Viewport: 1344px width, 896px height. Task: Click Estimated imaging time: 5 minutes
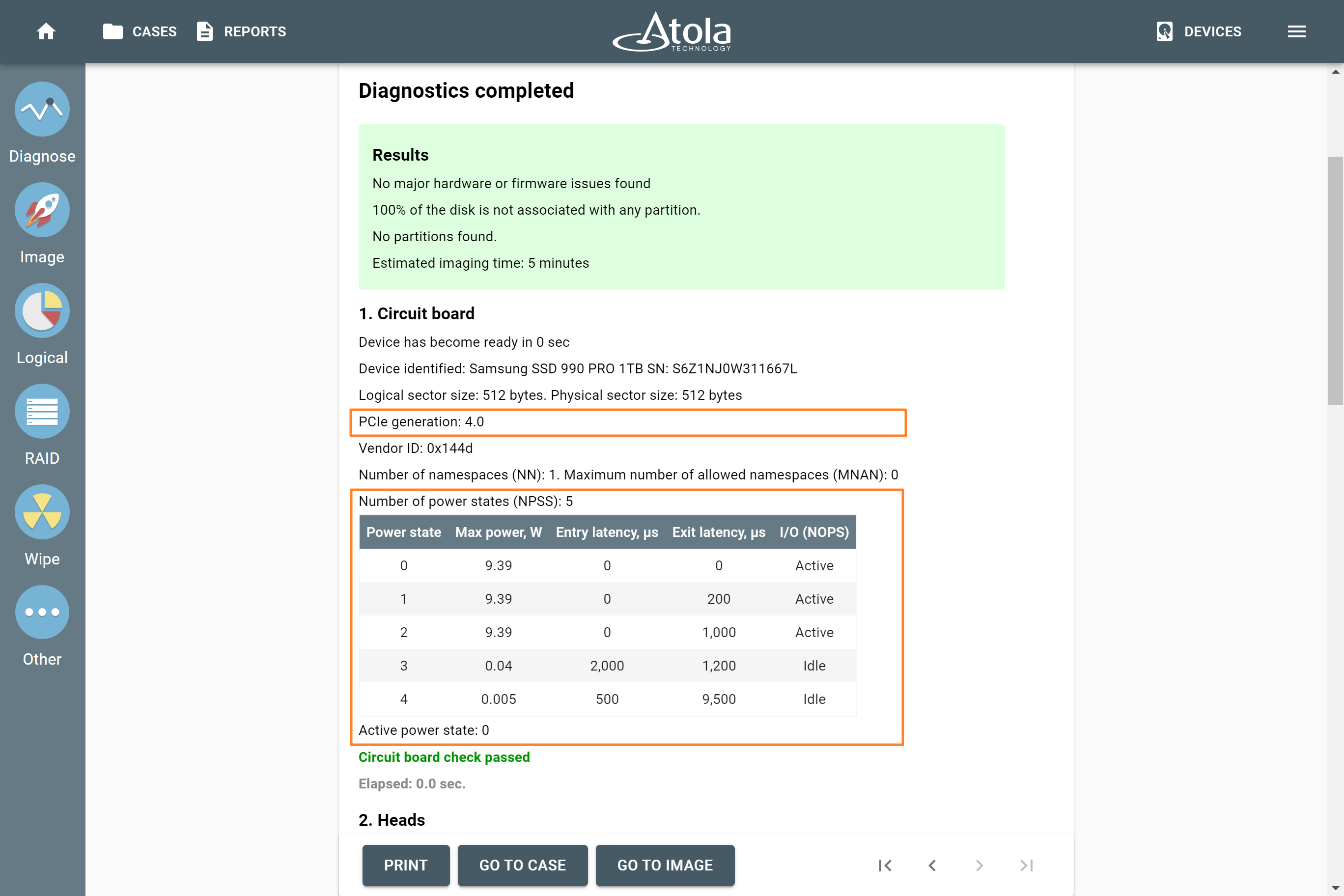point(480,263)
